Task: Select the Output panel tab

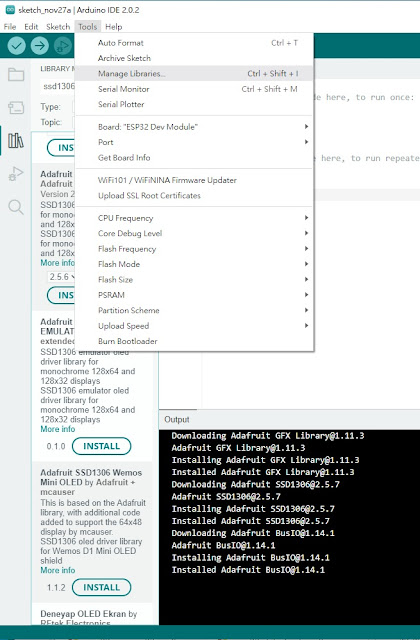Action: click(x=177, y=420)
